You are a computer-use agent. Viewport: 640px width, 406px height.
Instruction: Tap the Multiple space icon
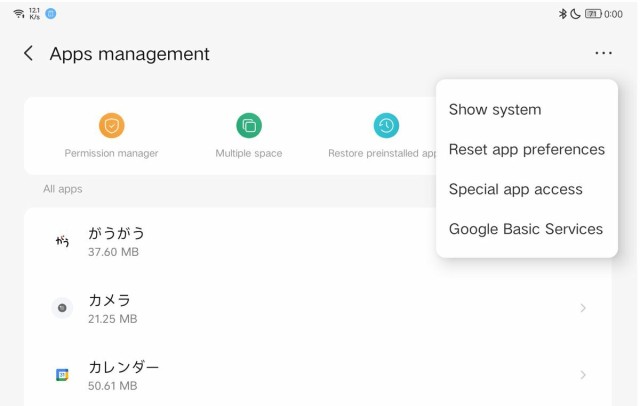[249, 126]
